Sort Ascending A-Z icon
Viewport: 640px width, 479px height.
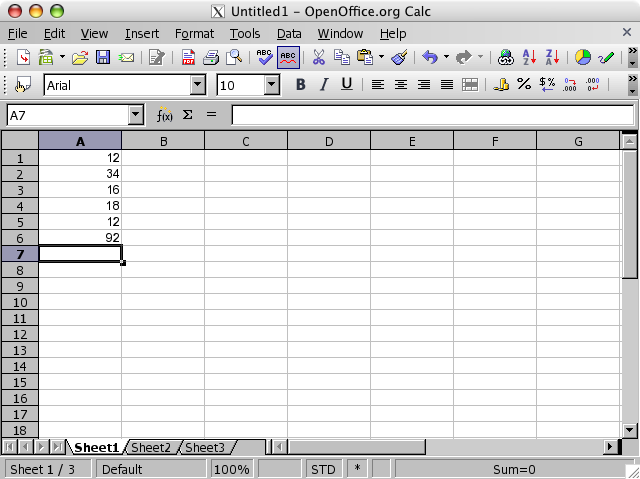(529, 57)
